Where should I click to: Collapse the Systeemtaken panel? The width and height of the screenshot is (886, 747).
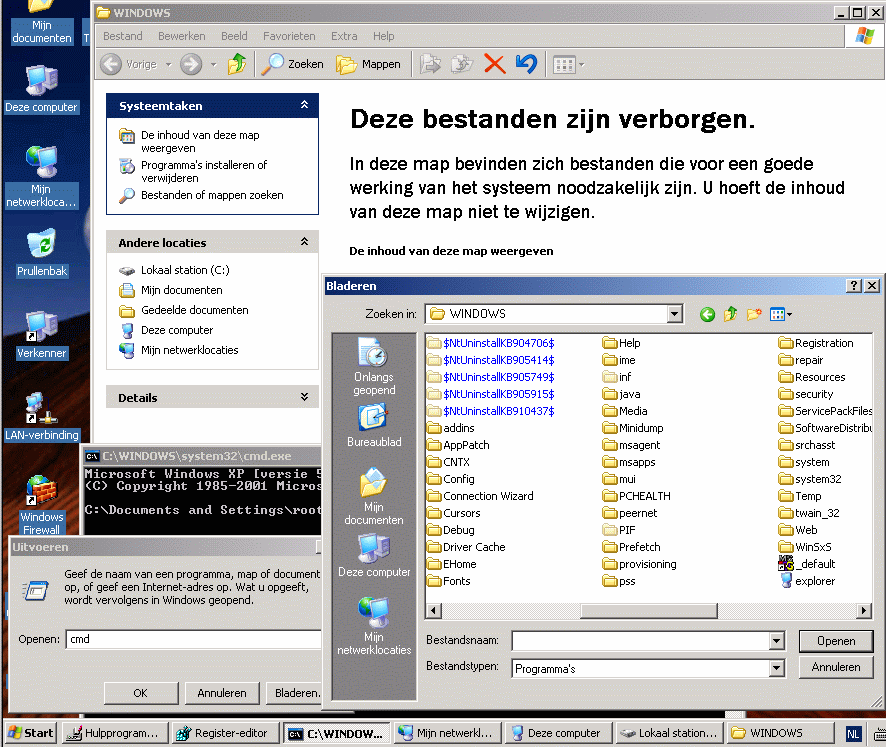pos(304,105)
